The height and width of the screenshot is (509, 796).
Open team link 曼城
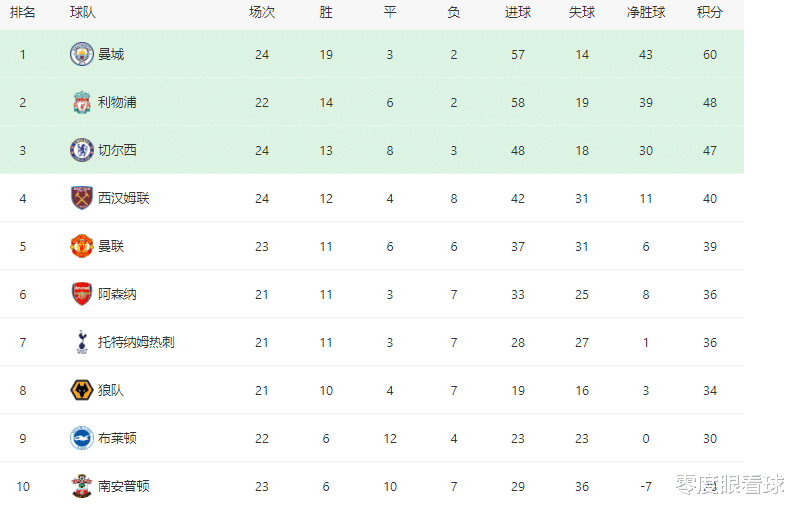tap(111, 54)
